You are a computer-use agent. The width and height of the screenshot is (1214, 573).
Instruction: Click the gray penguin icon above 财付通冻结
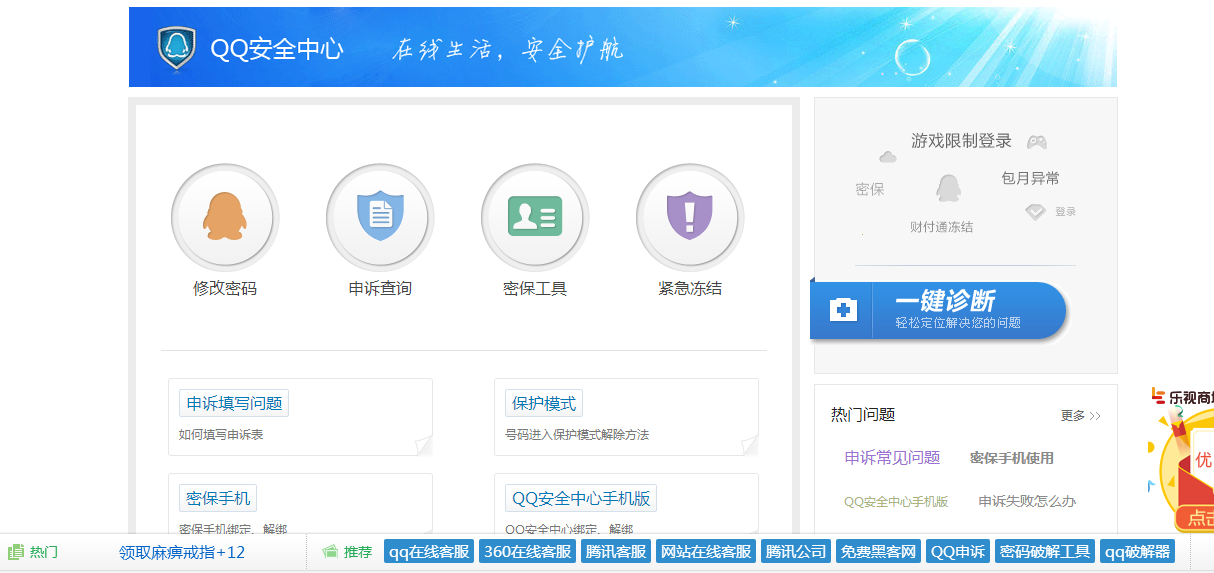948,188
